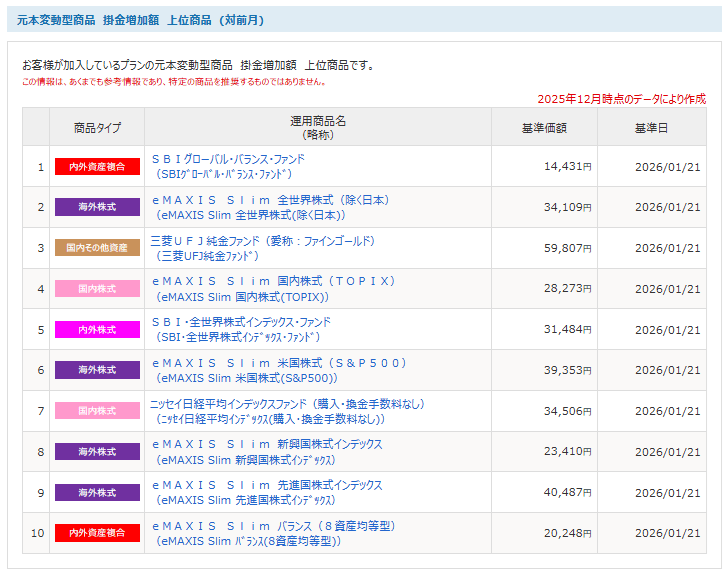Select eMAXIS Slim 国内株式(TOPIX) fund link
Viewport: 727px width, 573px height.
(274, 281)
